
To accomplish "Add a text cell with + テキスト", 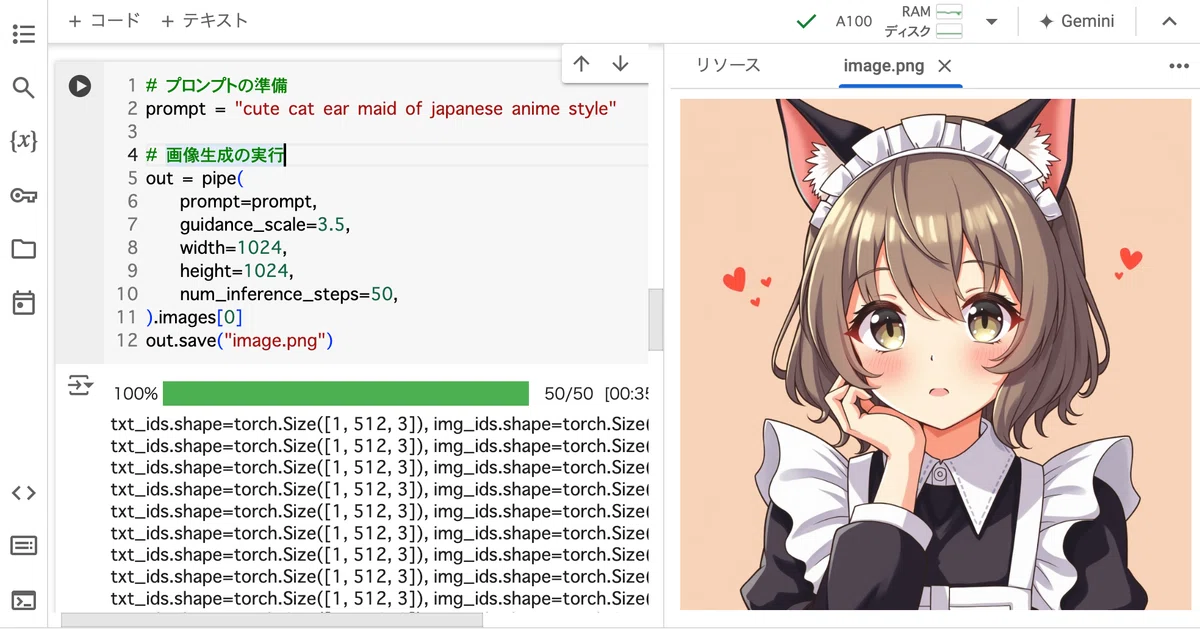I will click(x=204, y=20).
